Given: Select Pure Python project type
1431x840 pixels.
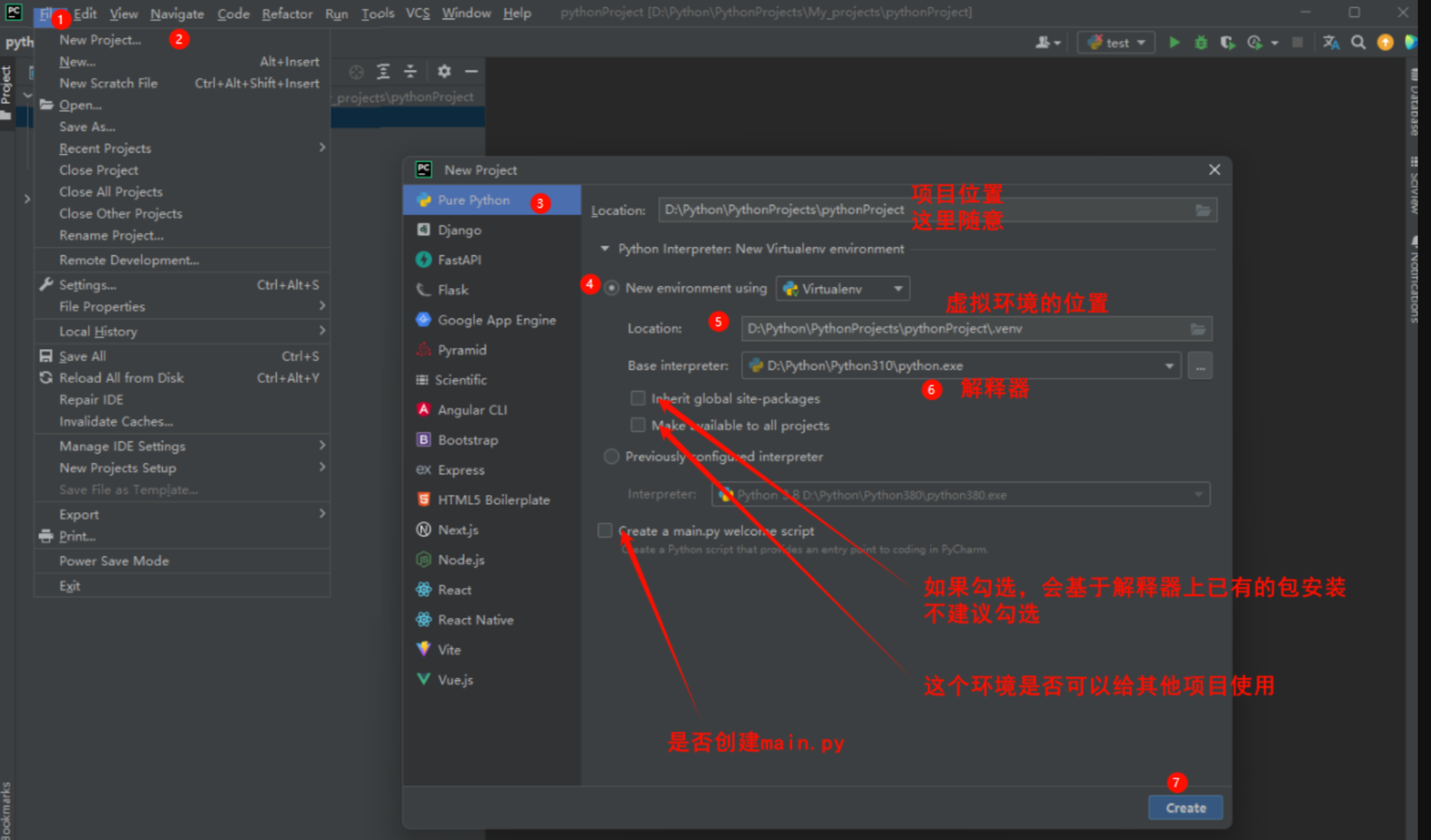Looking at the screenshot, I should [491, 200].
